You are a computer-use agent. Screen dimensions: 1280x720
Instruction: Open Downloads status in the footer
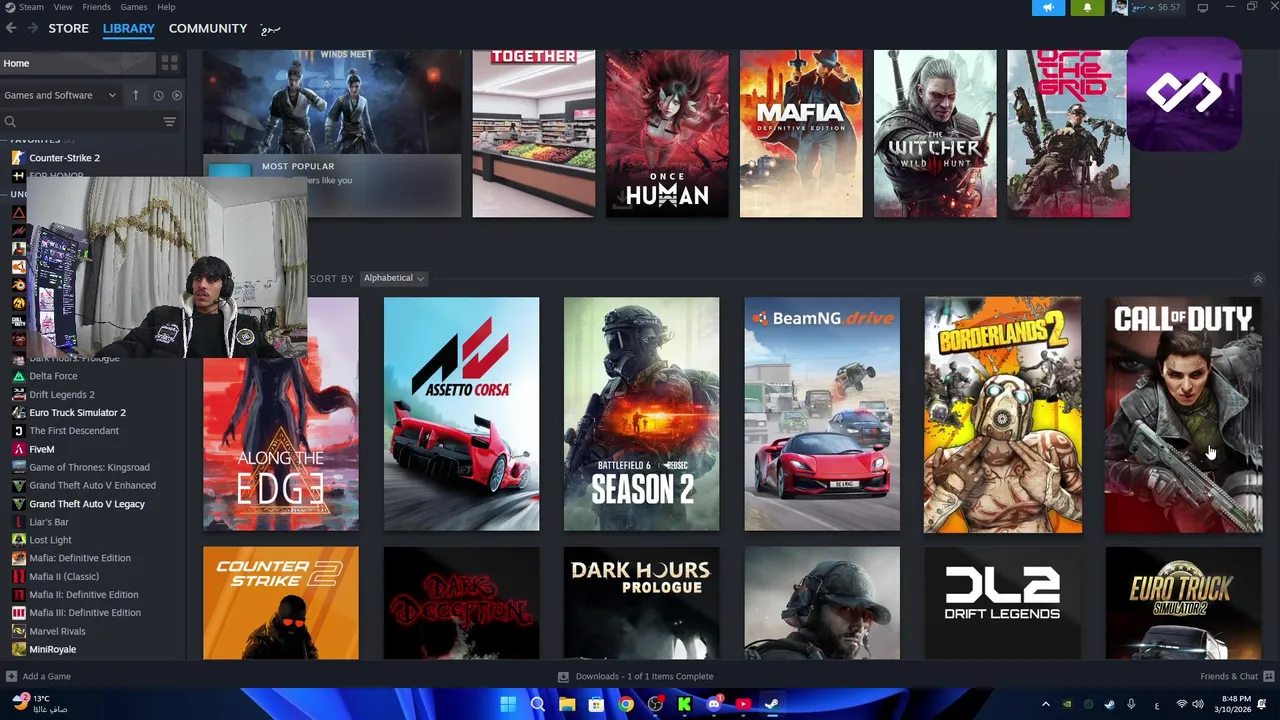(x=635, y=676)
